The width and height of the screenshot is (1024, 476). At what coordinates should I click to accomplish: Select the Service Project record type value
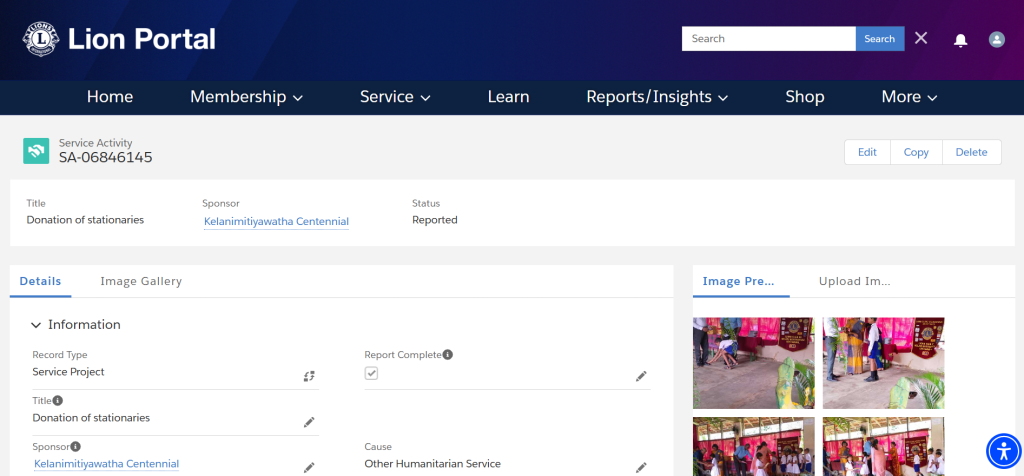[69, 372]
